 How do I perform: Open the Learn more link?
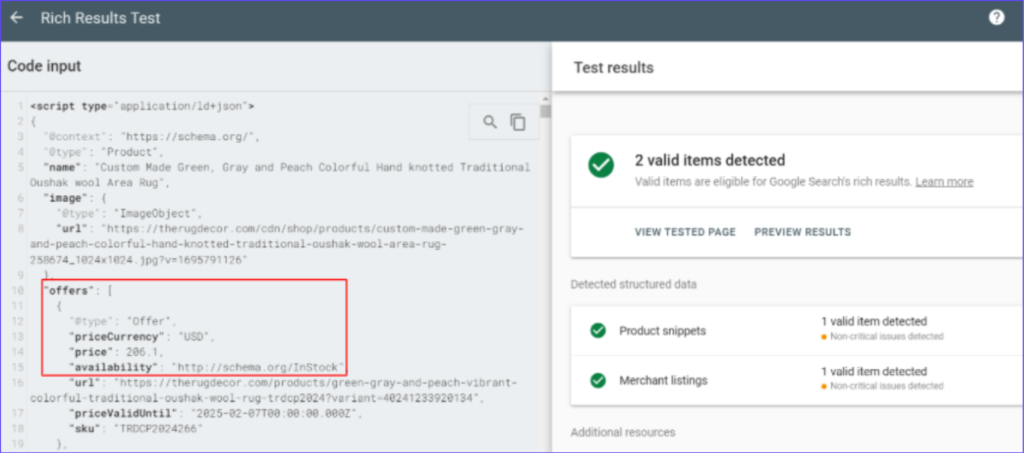[943, 182]
